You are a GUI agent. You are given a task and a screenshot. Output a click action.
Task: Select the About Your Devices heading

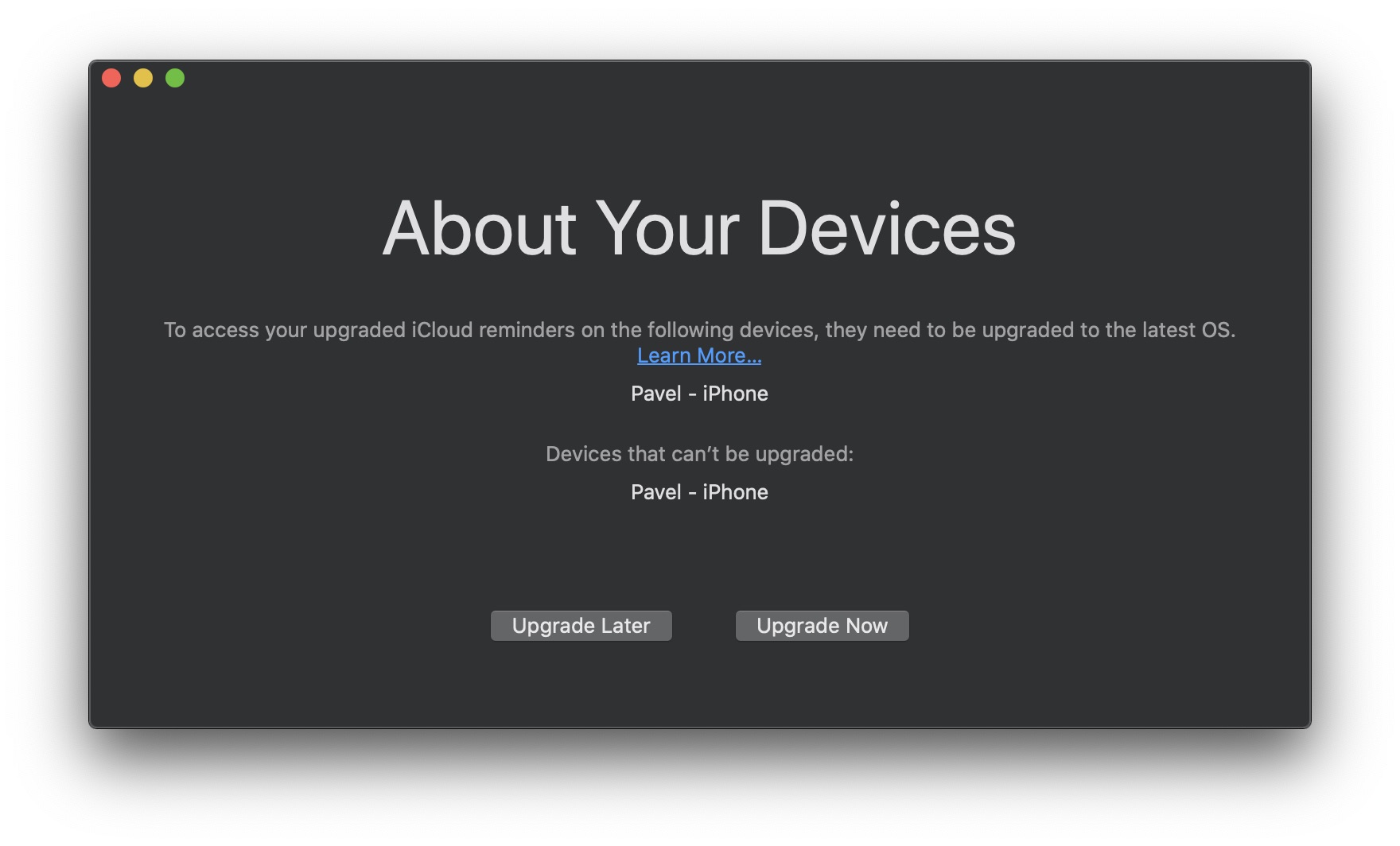[699, 228]
